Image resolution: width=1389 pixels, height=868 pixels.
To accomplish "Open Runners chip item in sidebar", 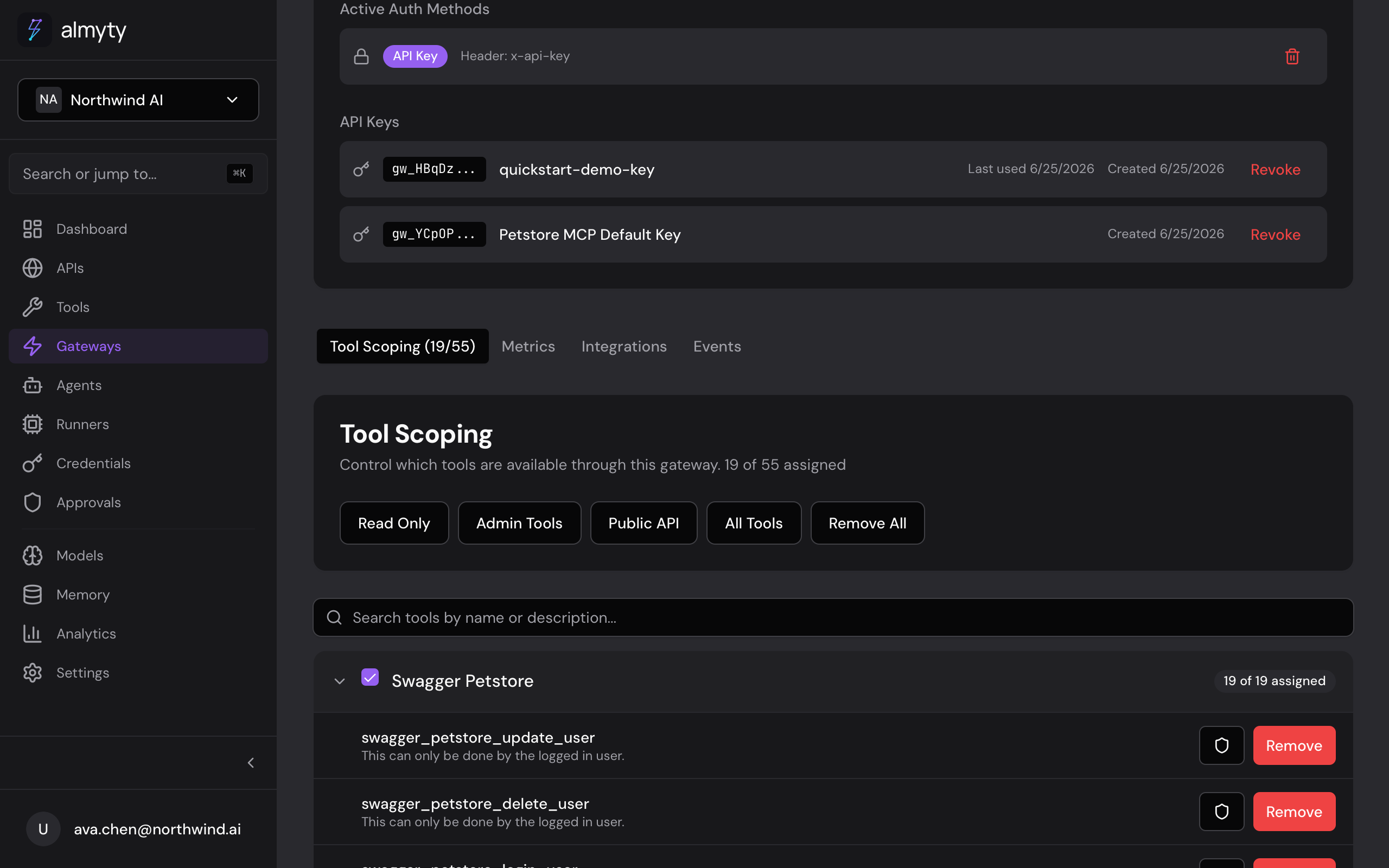I will [138, 424].
